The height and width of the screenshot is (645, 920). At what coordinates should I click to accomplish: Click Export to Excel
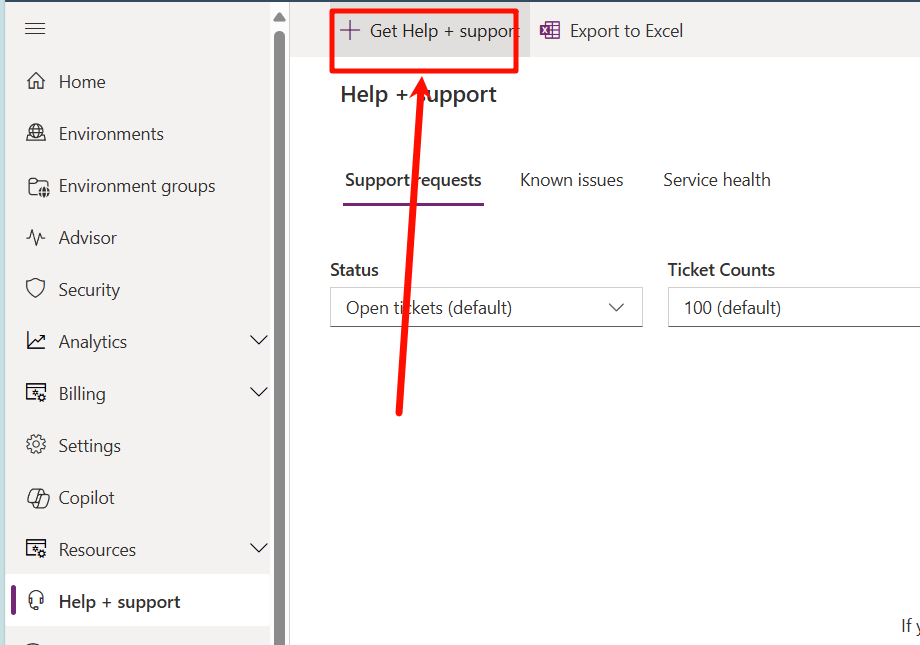(x=611, y=31)
